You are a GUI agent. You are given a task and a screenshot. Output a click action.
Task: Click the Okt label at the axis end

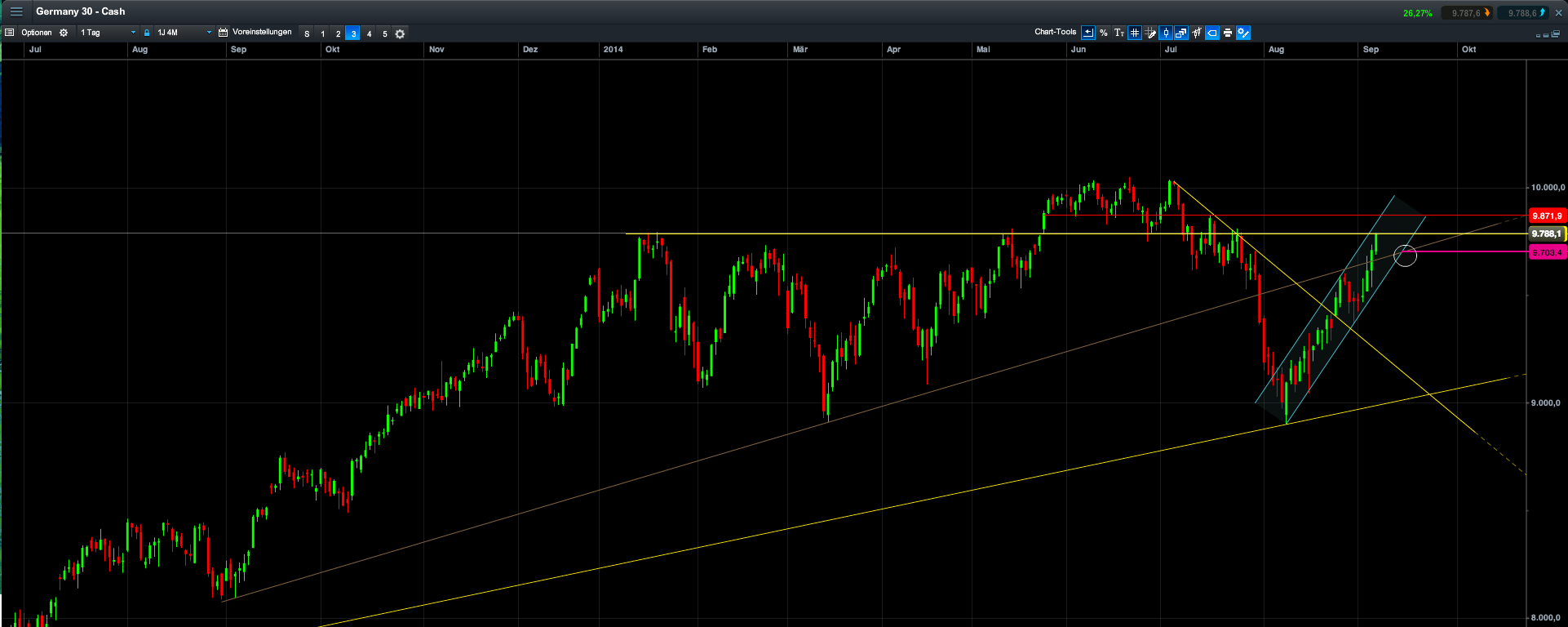[x=1468, y=49]
